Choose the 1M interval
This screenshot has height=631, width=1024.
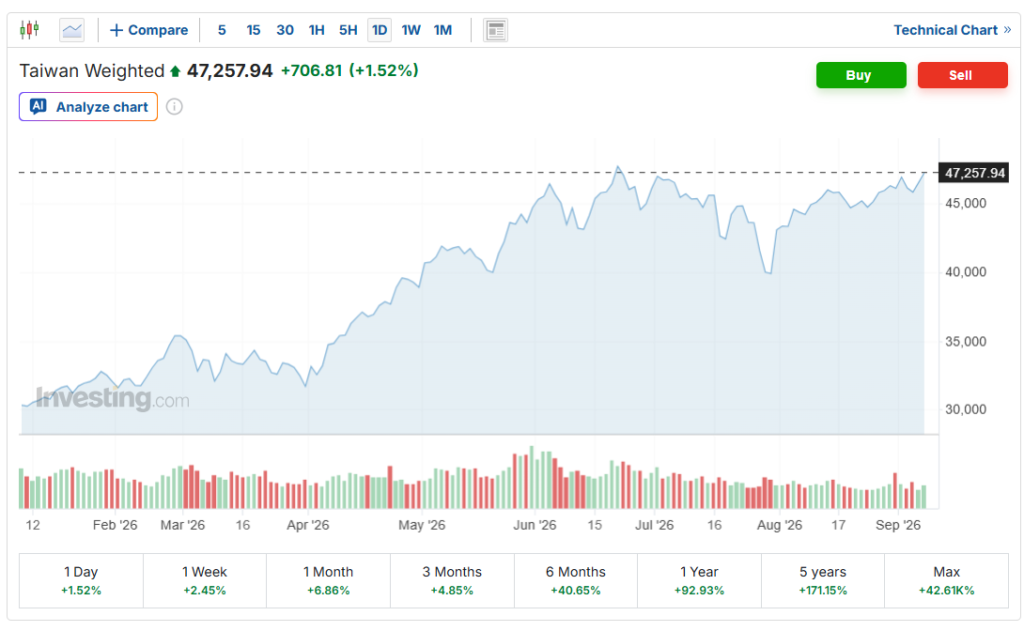(443, 30)
